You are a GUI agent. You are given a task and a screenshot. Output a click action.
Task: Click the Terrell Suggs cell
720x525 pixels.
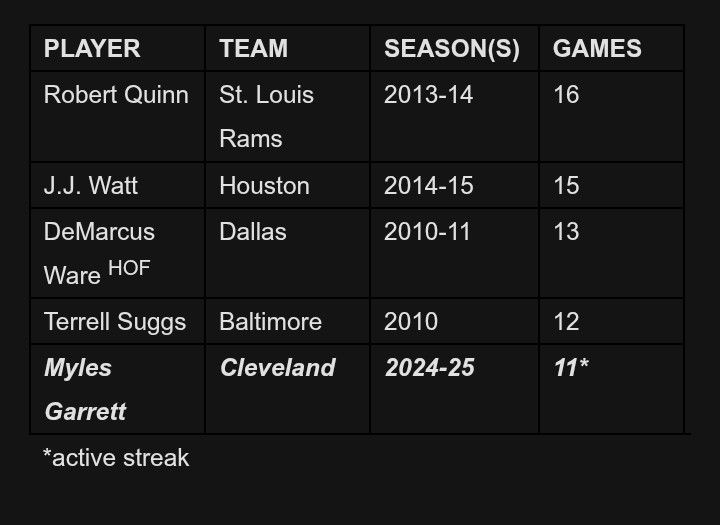[118, 322]
